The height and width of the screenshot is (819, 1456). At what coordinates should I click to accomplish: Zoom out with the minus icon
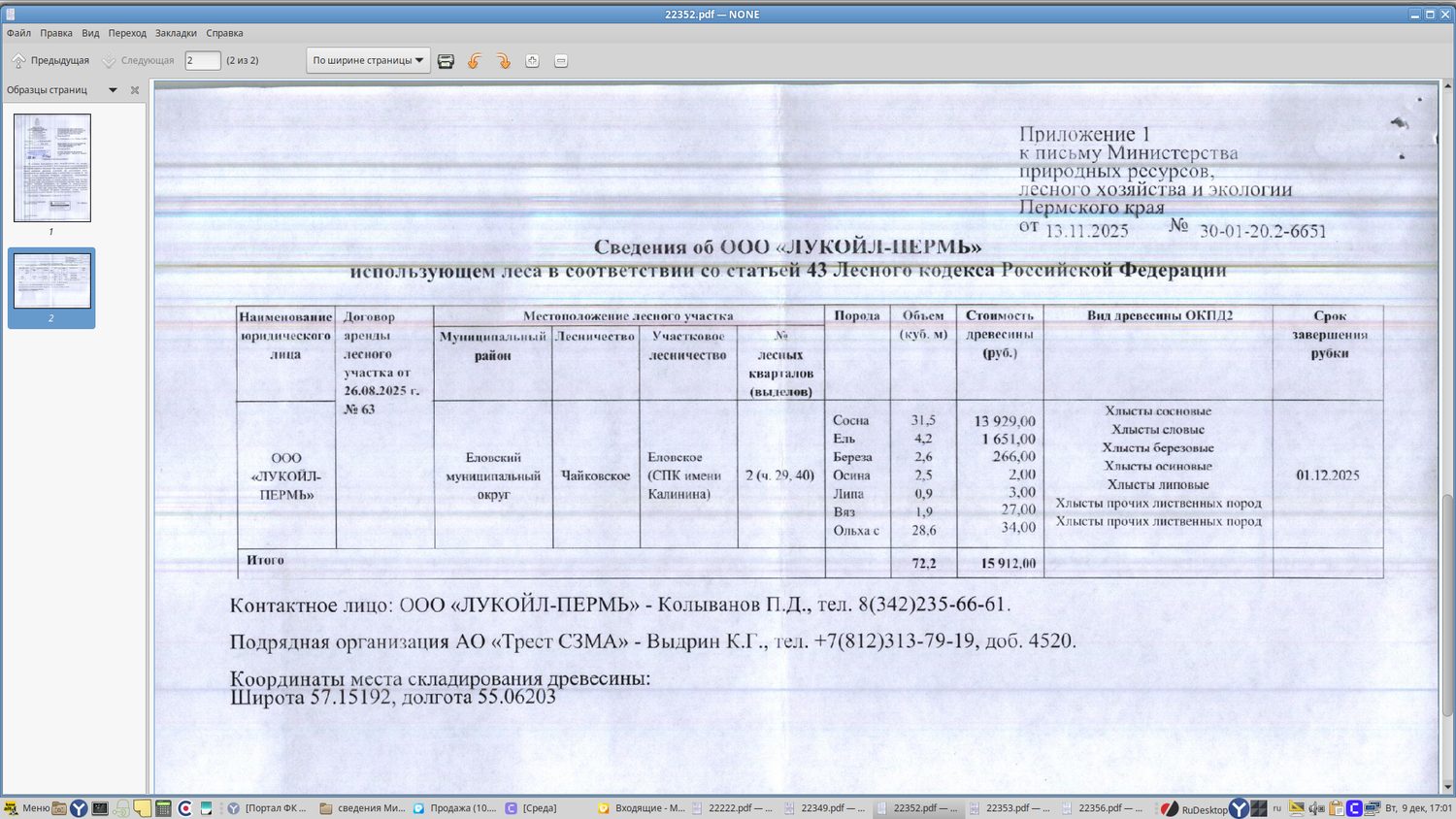[561, 60]
